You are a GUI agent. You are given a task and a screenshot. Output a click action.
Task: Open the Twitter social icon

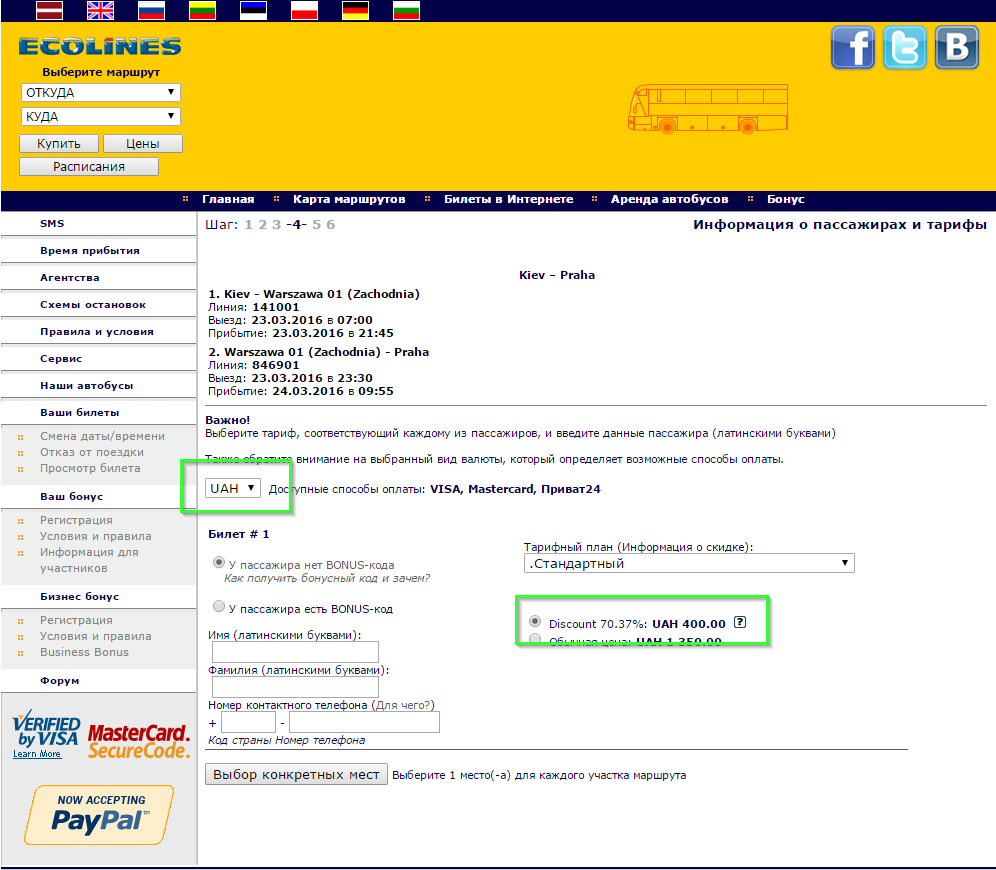(x=905, y=48)
